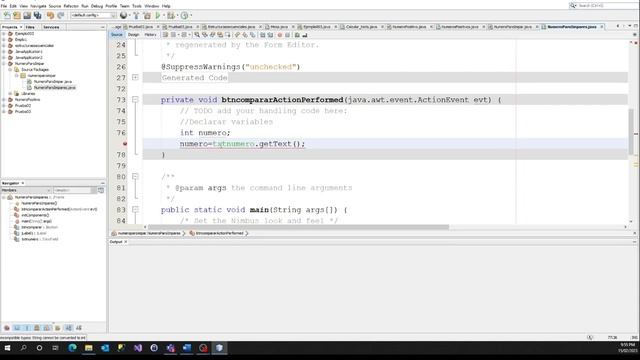This screenshot has height=360, width=640.
Task: Click the taskbar search icon
Action: pyautogui.click(x=23, y=348)
